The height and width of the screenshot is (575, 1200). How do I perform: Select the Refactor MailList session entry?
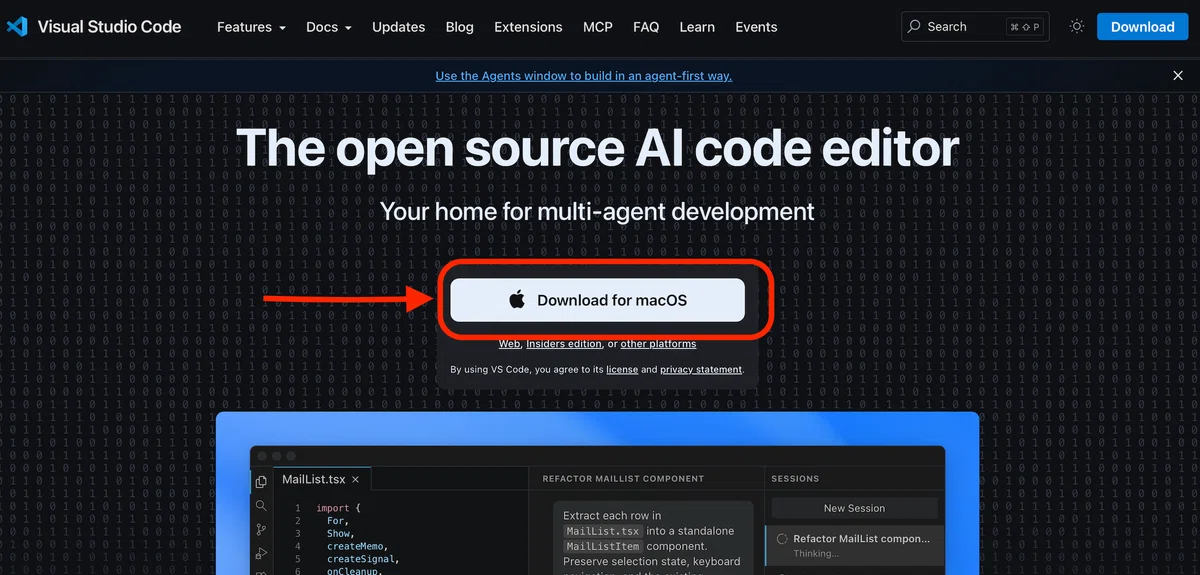click(853, 544)
